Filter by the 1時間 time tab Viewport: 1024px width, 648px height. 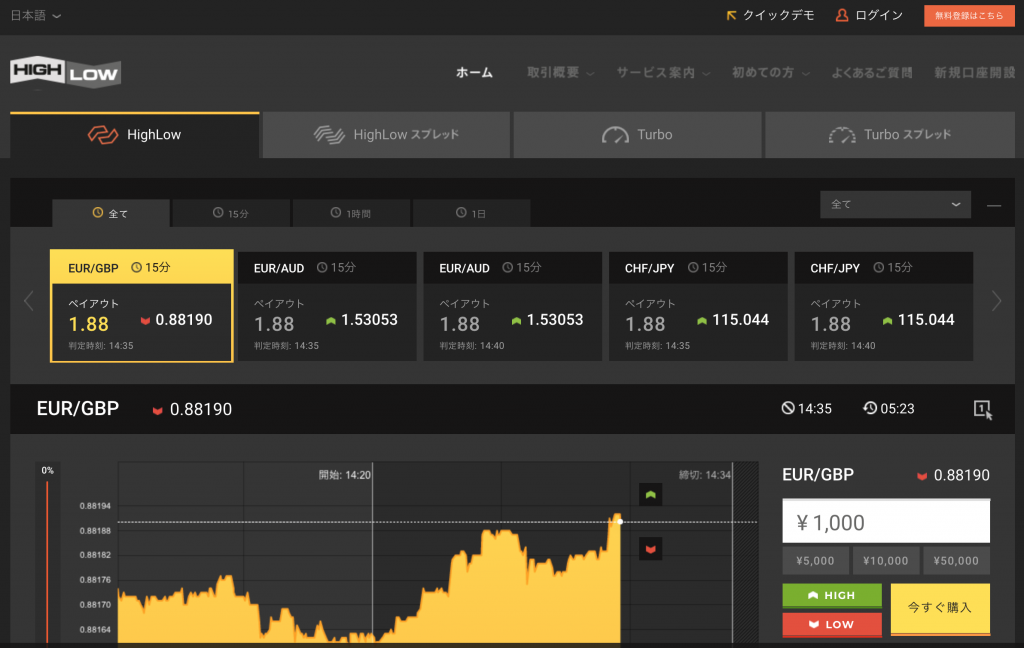351,213
